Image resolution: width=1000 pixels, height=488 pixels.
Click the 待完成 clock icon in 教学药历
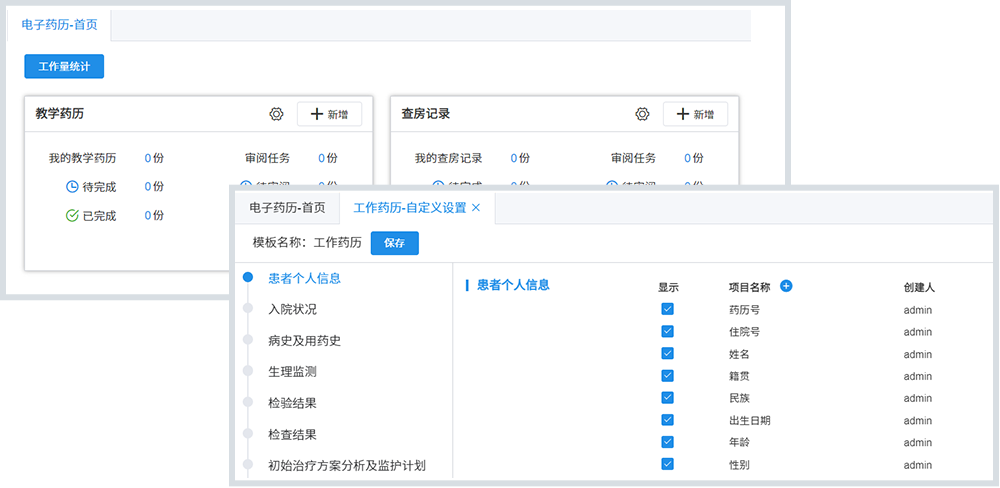pyautogui.click(x=72, y=186)
